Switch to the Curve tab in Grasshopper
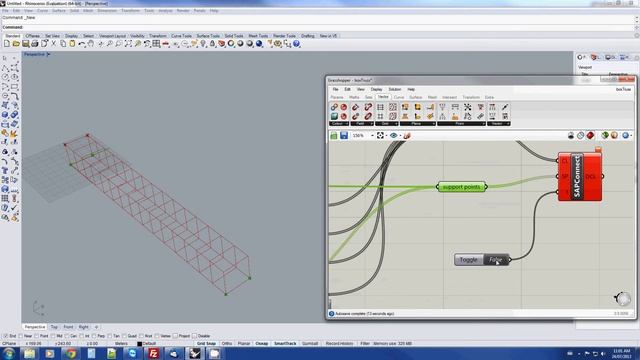The image size is (640, 360). pyautogui.click(x=399, y=97)
